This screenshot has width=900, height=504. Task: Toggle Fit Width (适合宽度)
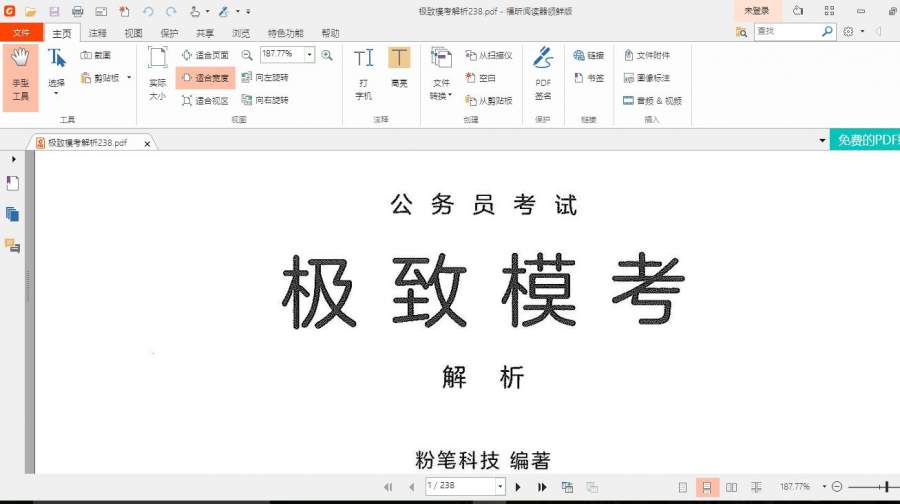pyautogui.click(x=205, y=77)
